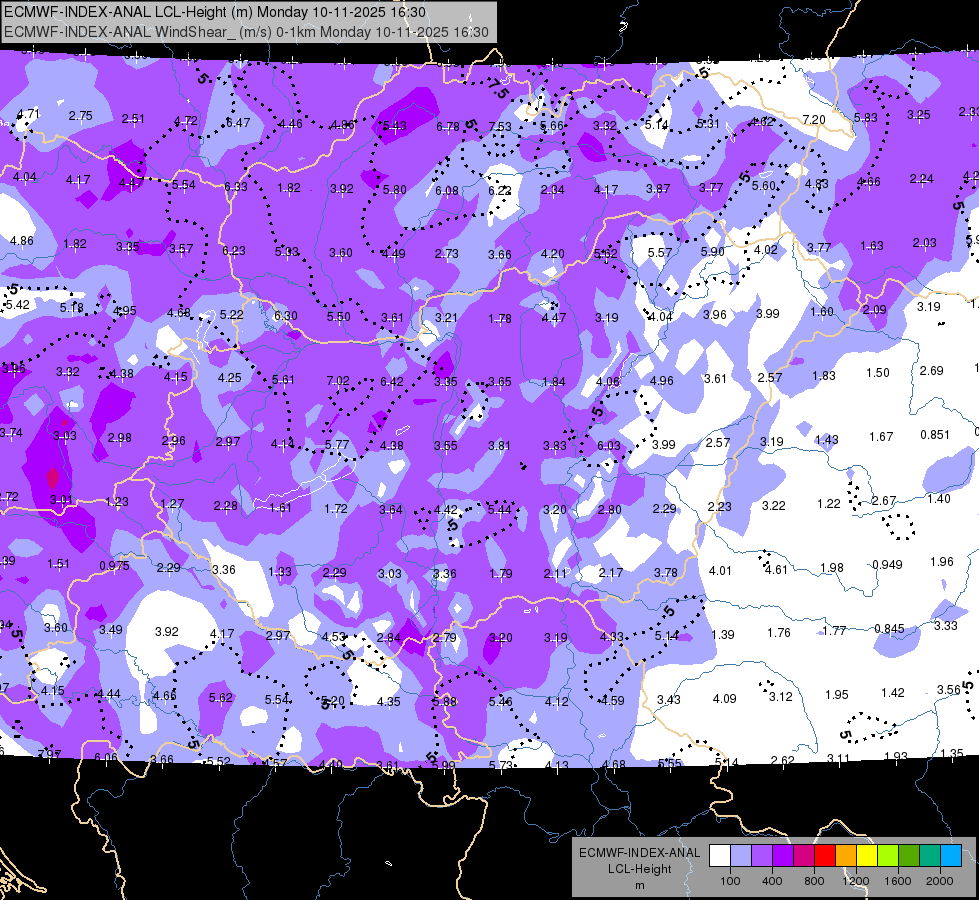Click the wind shear value '0.975'
Screen dimensions: 979x900
click(x=114, y=566)
